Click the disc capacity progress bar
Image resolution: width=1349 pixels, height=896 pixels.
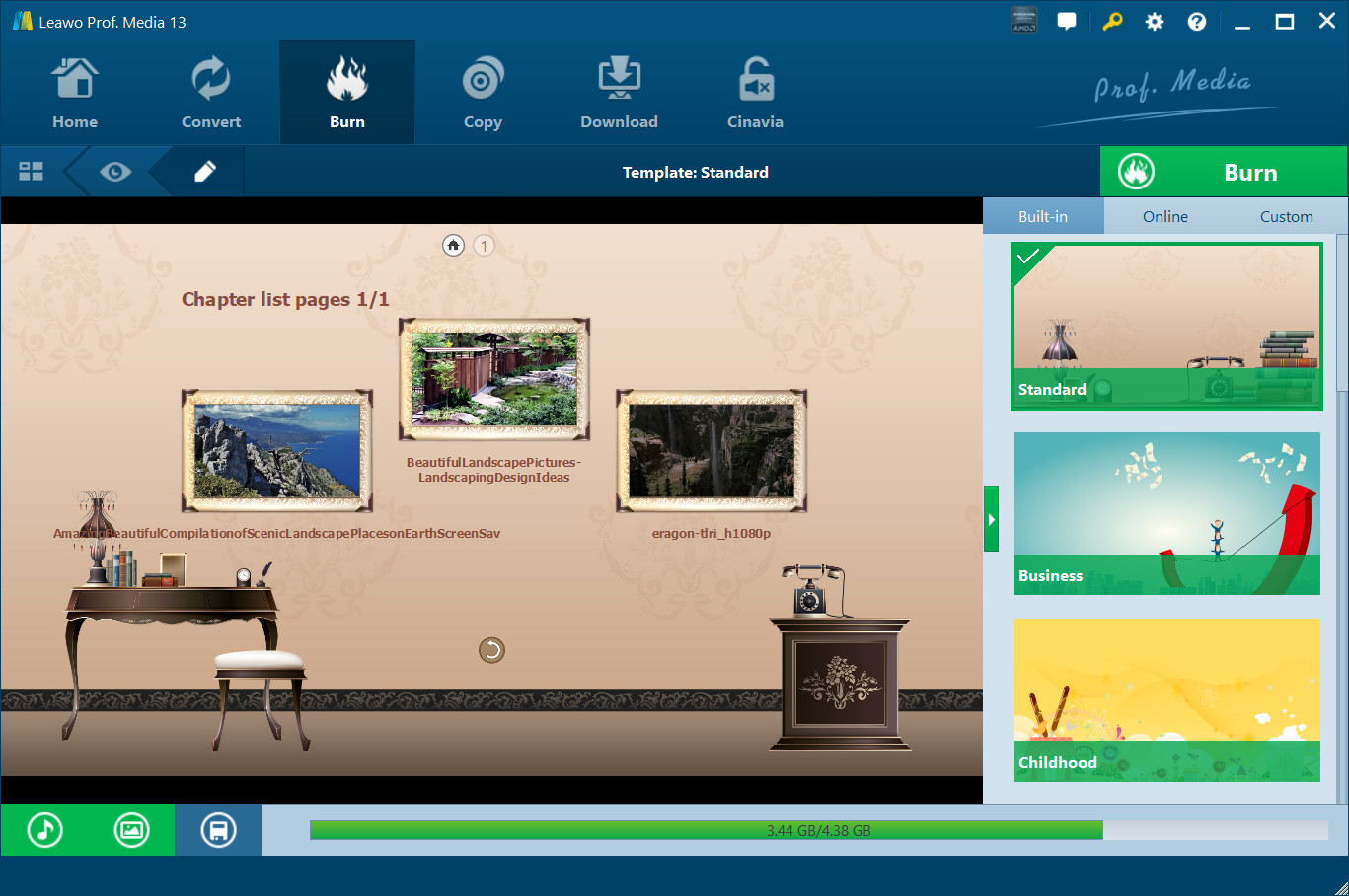pos(819,830)
